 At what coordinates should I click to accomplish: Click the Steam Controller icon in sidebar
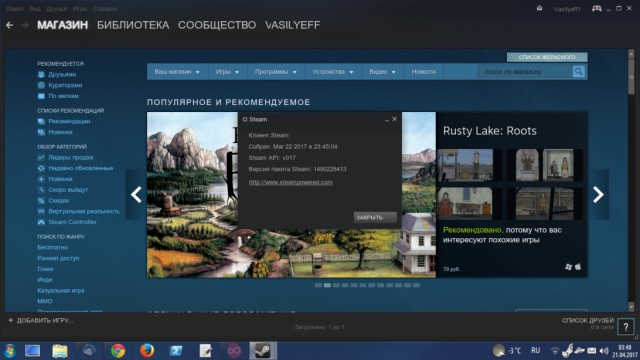pyautogui.click(x=41, y=222)
